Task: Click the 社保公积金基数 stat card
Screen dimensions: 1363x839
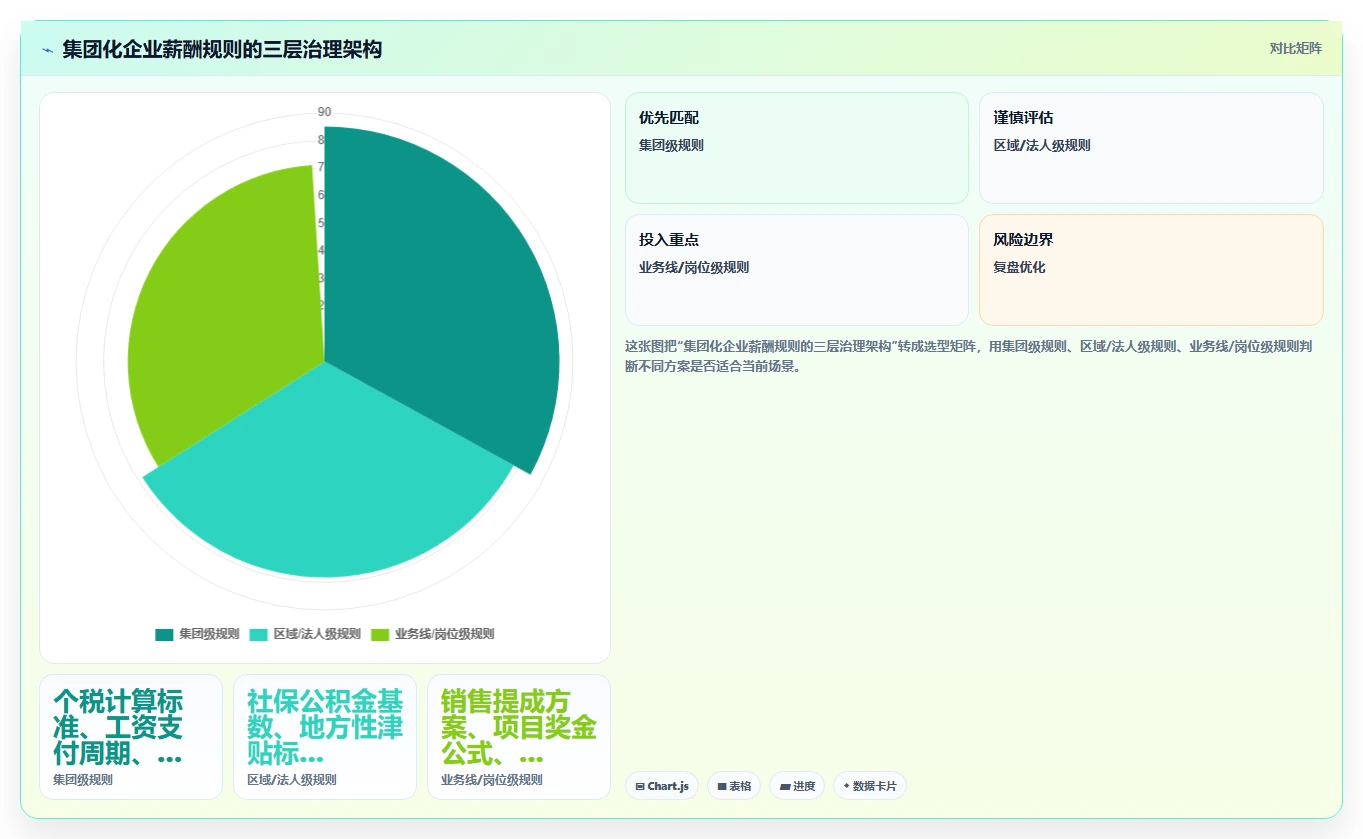Action: (325, 737)
